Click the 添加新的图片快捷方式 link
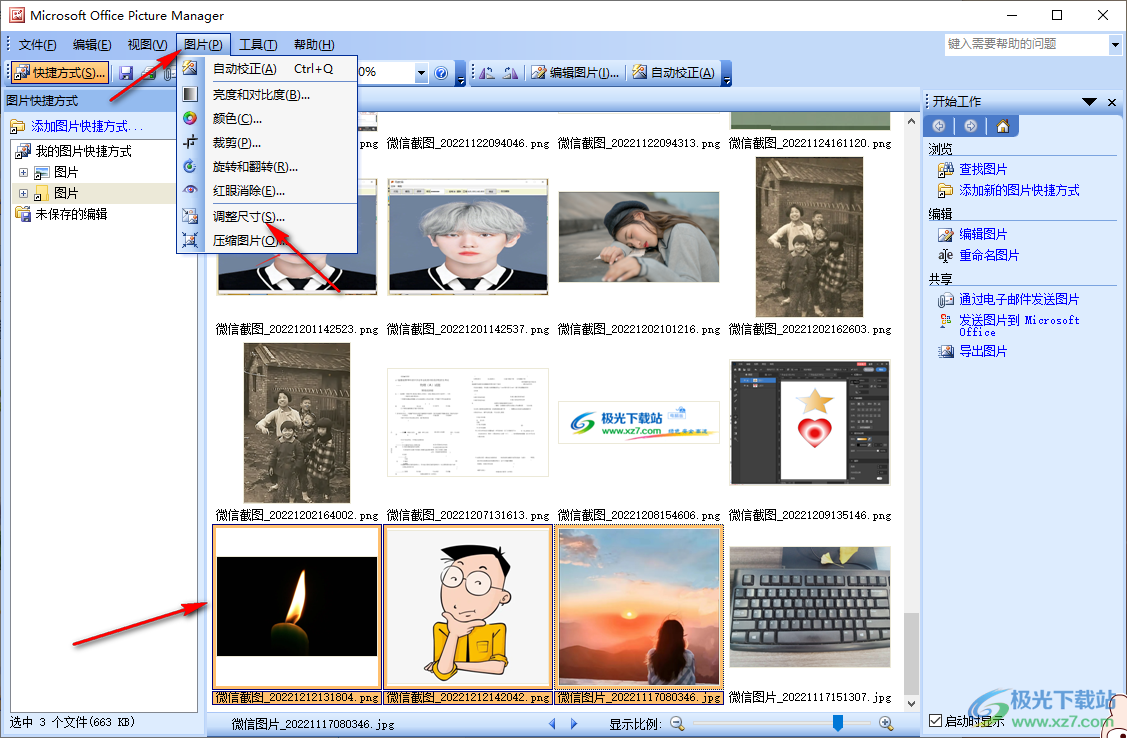 (1019, 190)
